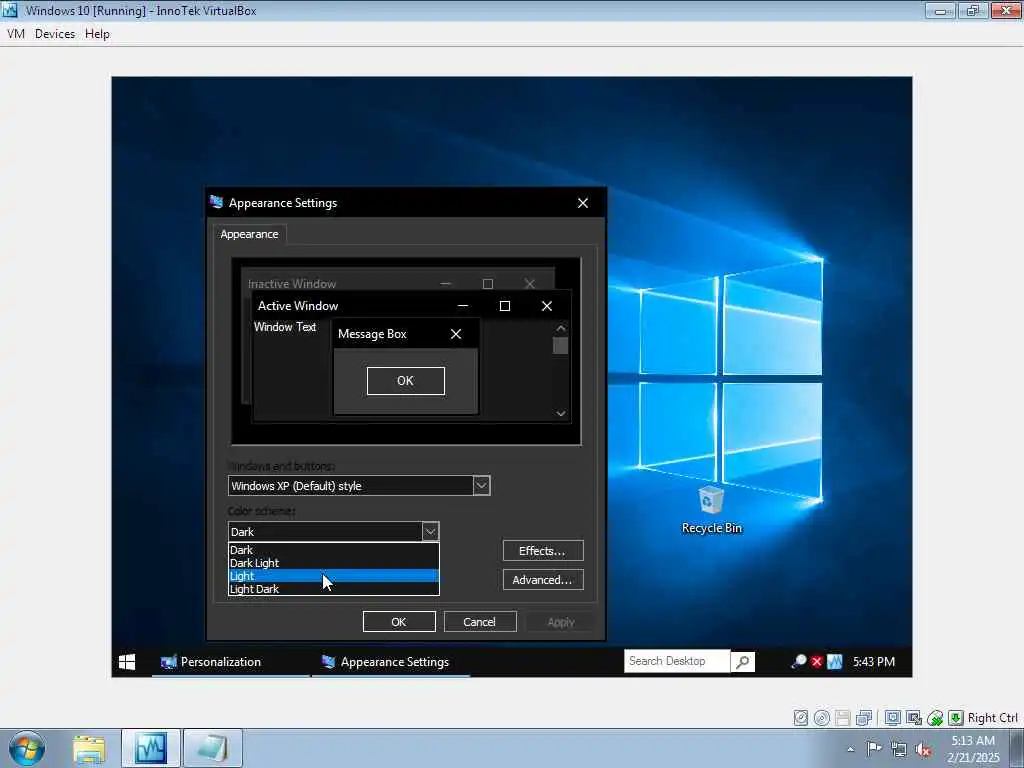Screen dimensions: 1024x768
Task: Select the VirtualBox icon on host taskbar
Action: [x=151, y=748]
